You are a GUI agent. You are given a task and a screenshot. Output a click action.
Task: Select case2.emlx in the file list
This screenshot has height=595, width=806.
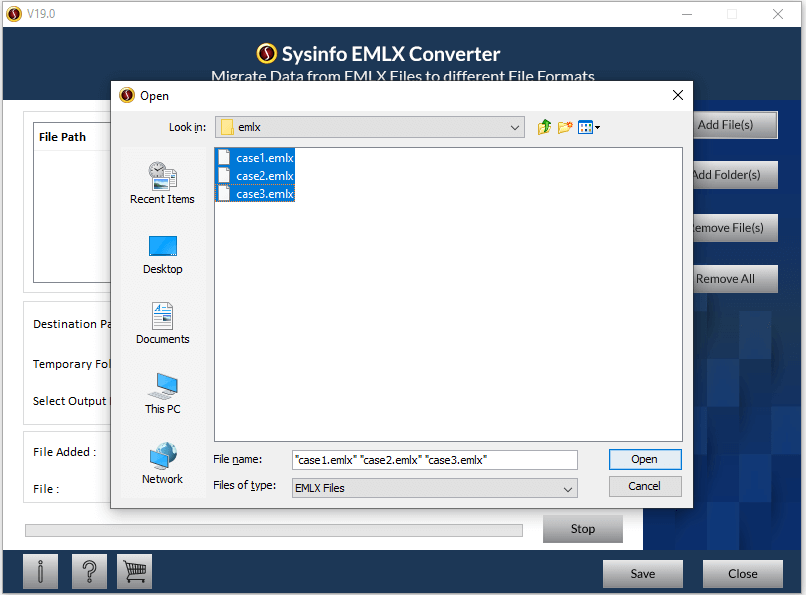pos(264,176)
